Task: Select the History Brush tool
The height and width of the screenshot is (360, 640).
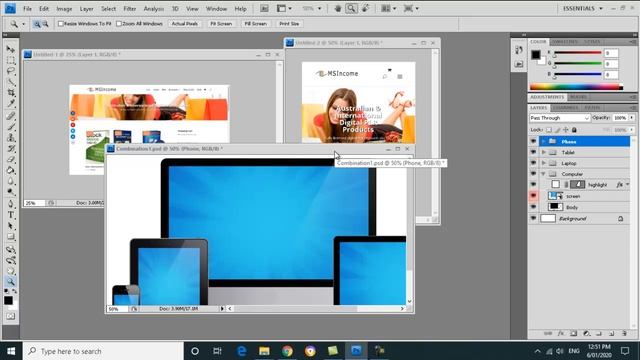Action: point(11,149)
